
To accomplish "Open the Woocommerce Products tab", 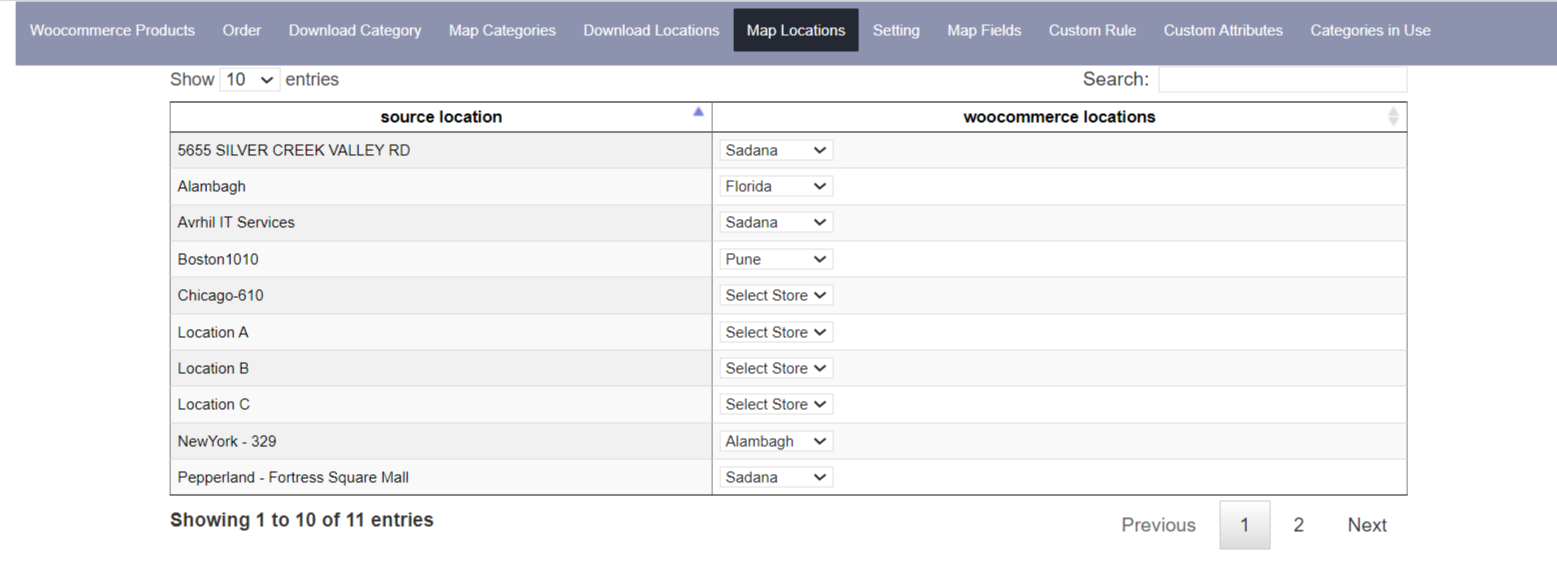I will coord(112,30).
